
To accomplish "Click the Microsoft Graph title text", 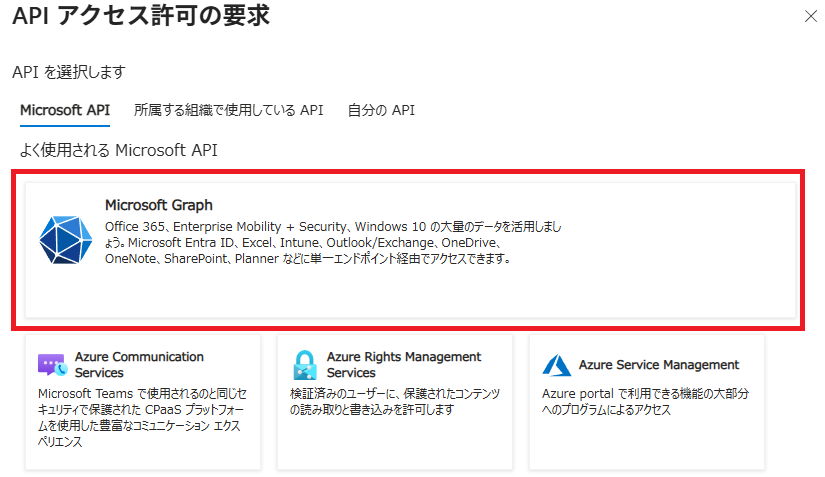I will [159, 205].
